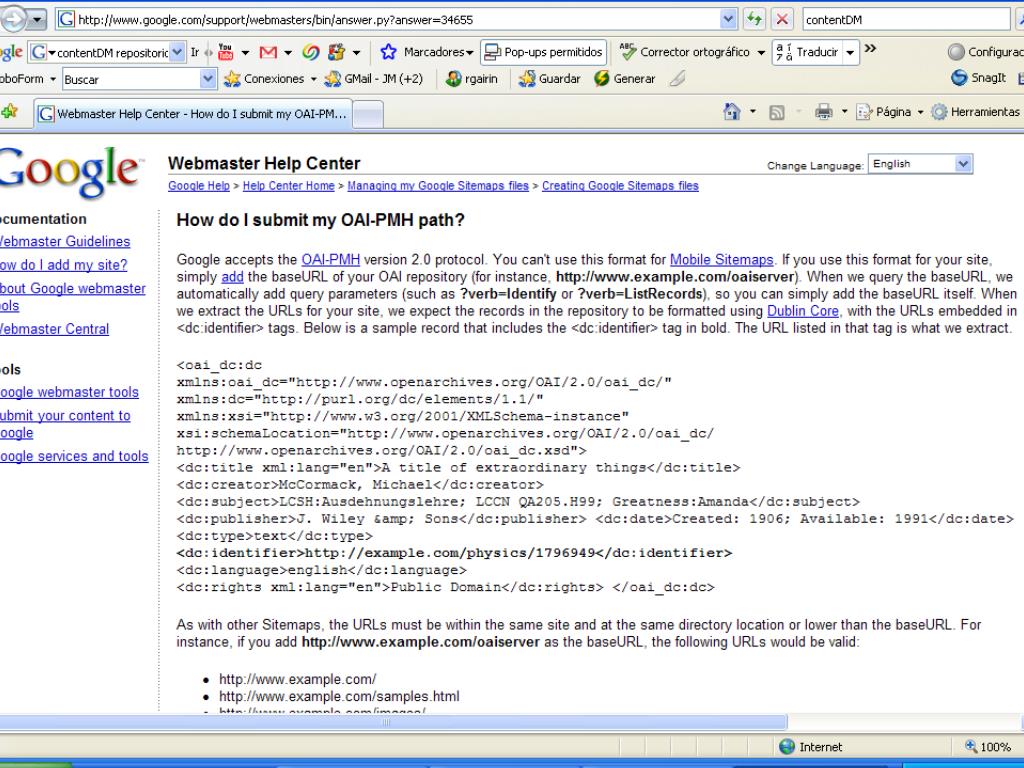Open the 'Google services and tools' link

tap(73, 456)
